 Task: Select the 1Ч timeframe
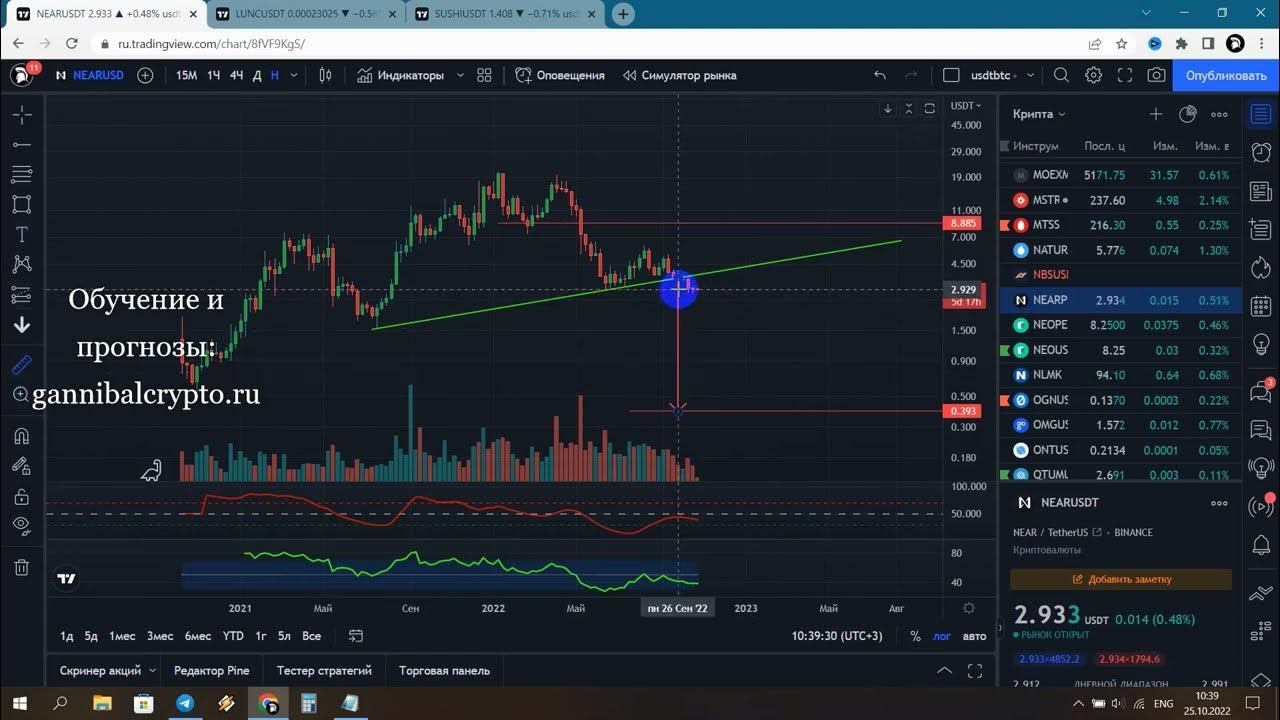213,75
